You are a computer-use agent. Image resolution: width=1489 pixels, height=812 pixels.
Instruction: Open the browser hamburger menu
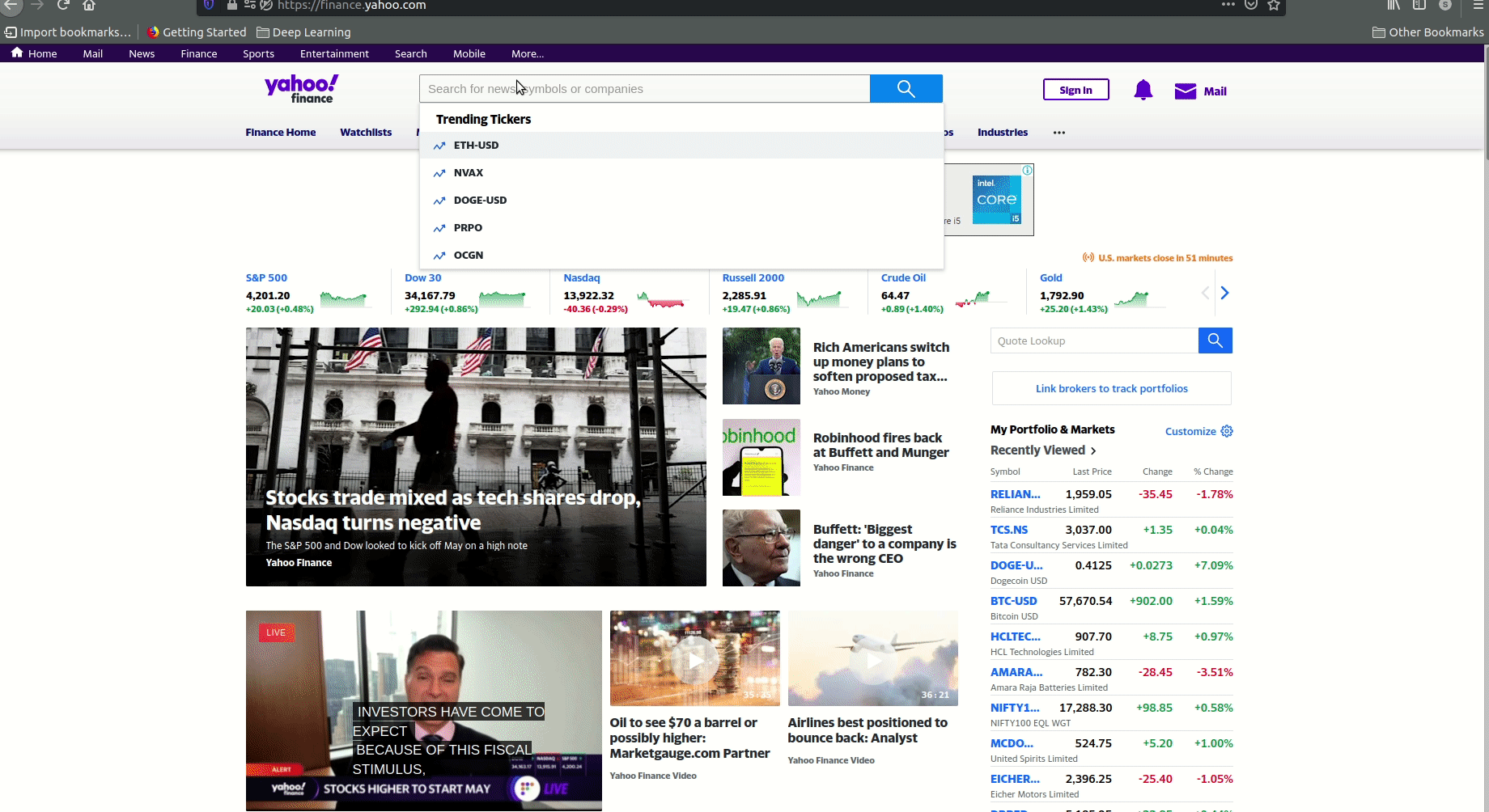point(1478,5)
